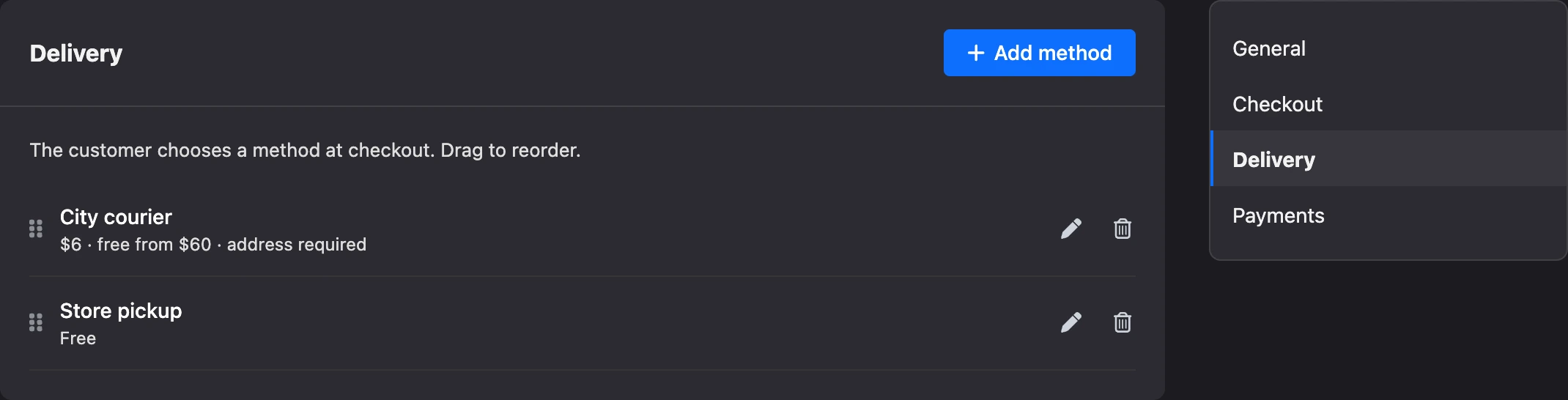Grab the City courier drag handle
Image resolution: width=1568 pixels, height=400 pixels.
click(36, 229)
